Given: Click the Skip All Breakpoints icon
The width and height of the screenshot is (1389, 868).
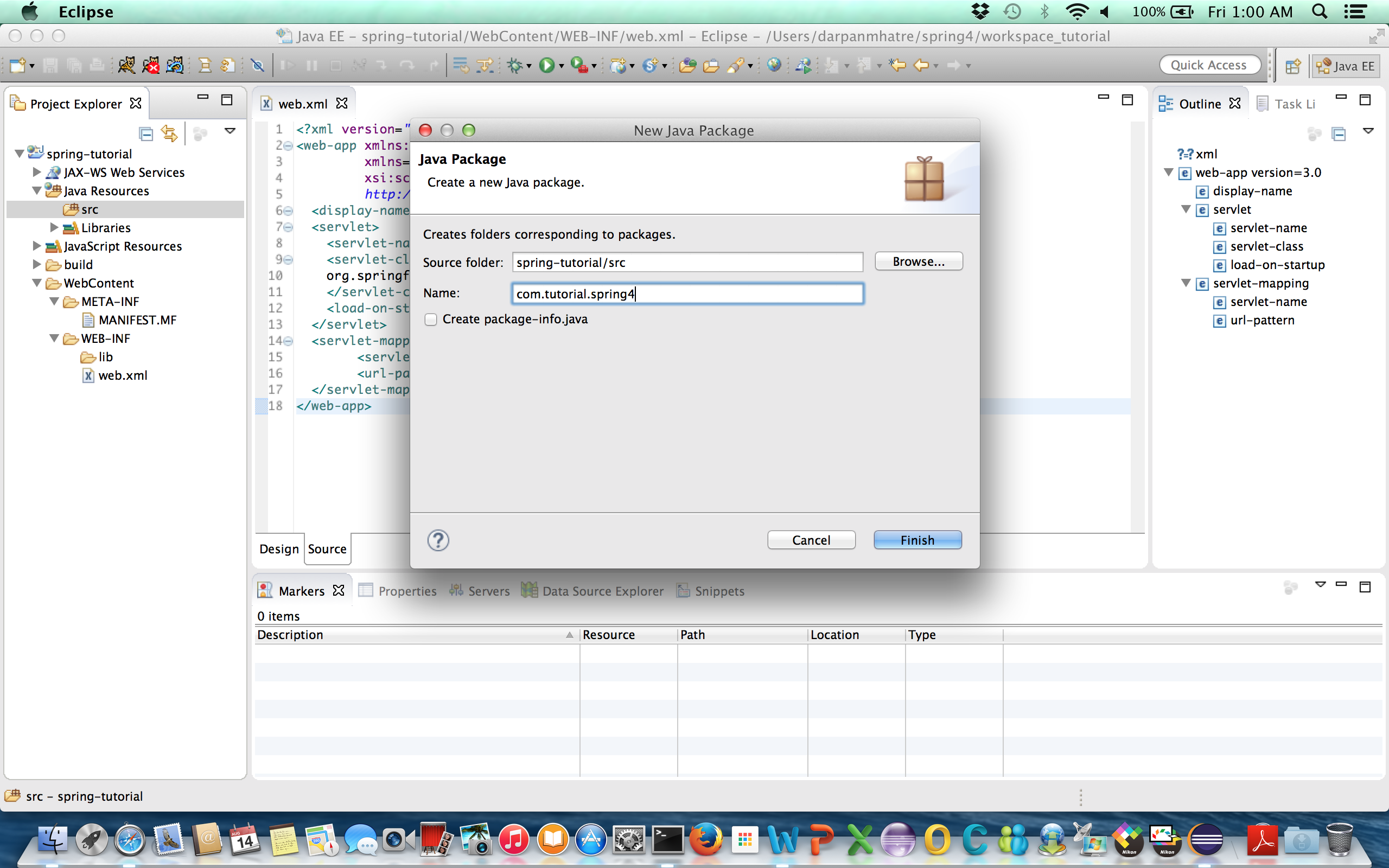Looking at the screenshot, I should [258, 66].
